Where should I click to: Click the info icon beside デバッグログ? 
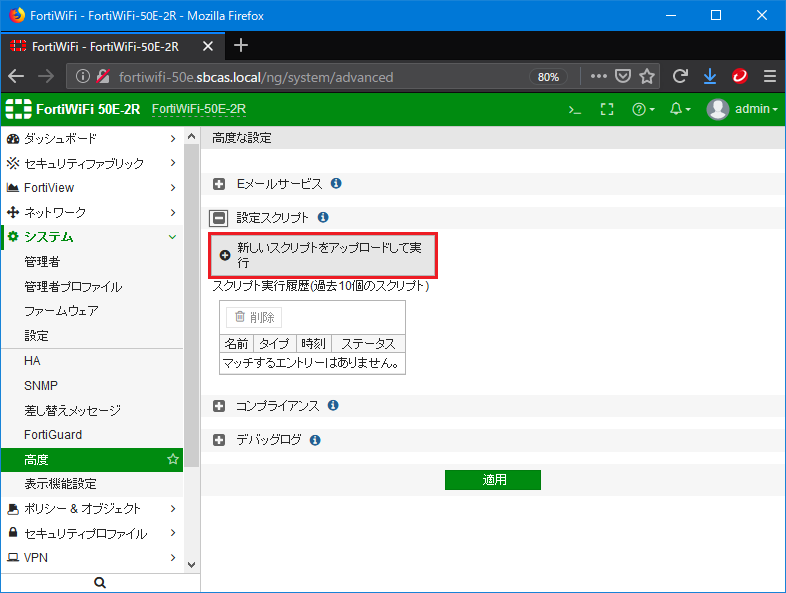click(x=315, y=440)
